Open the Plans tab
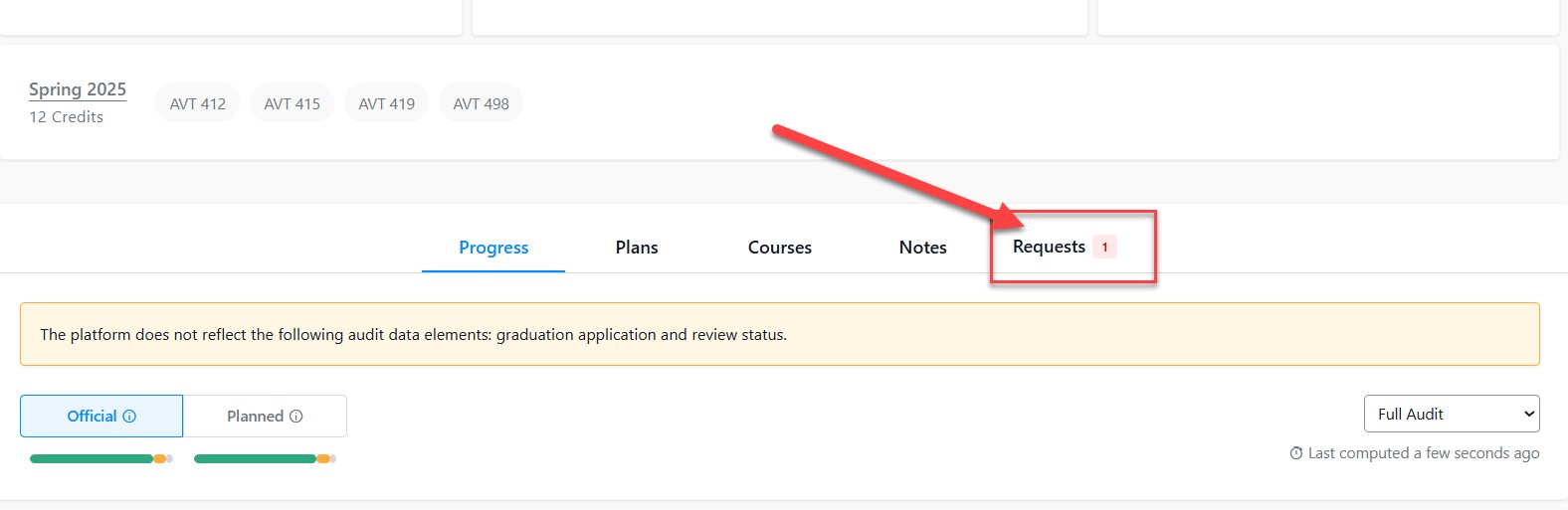 pos(637,248)
